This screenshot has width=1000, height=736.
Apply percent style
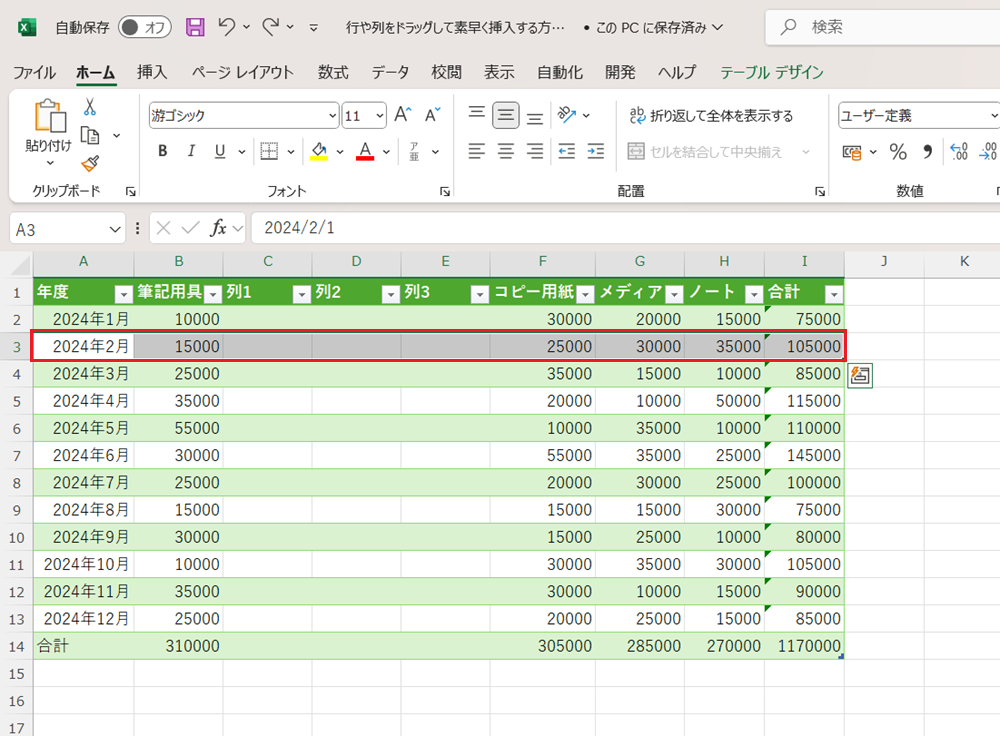pyautogui.click(x=898, y=152)
